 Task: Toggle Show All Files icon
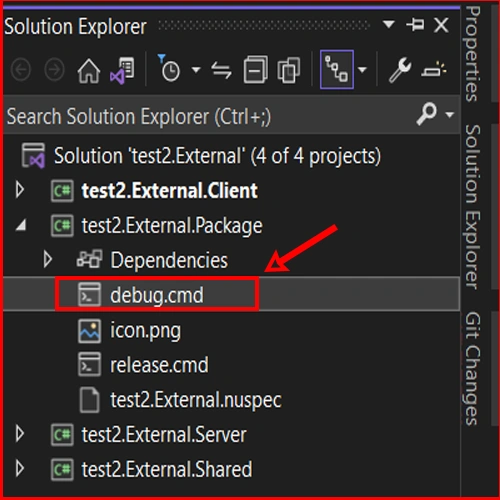[x=289, y=70]
